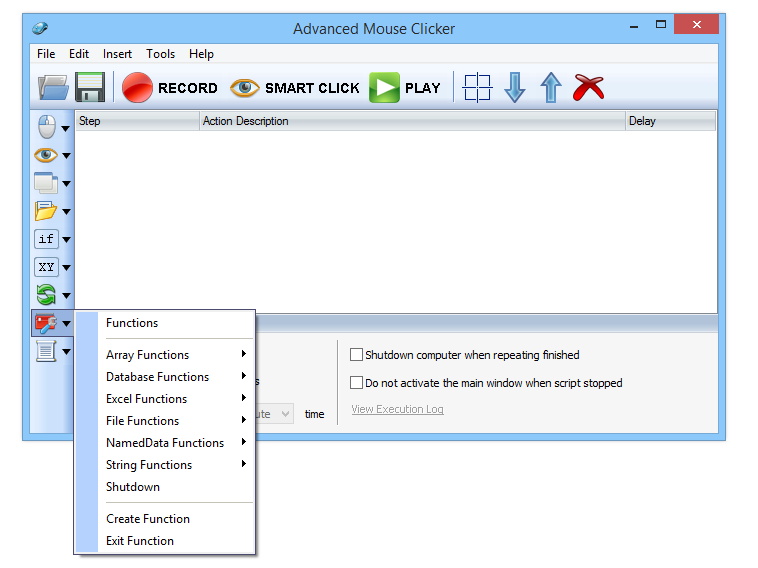Open the Excel Functions submenu
Image resolution: width=758 pixels, height=568 pixels.
[x=164, y=399]
